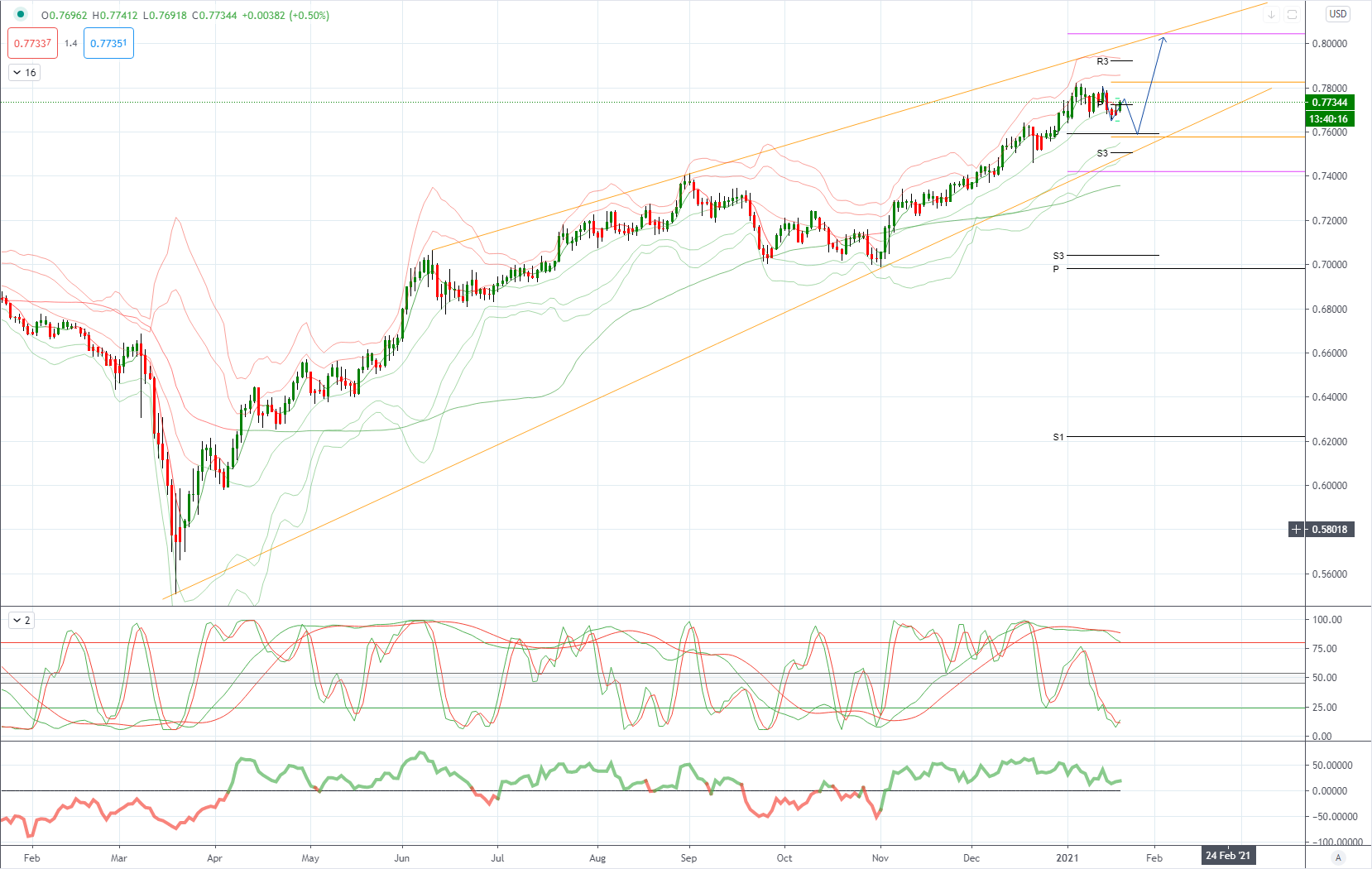Click the Nov label on time axis

click(880, 857)
